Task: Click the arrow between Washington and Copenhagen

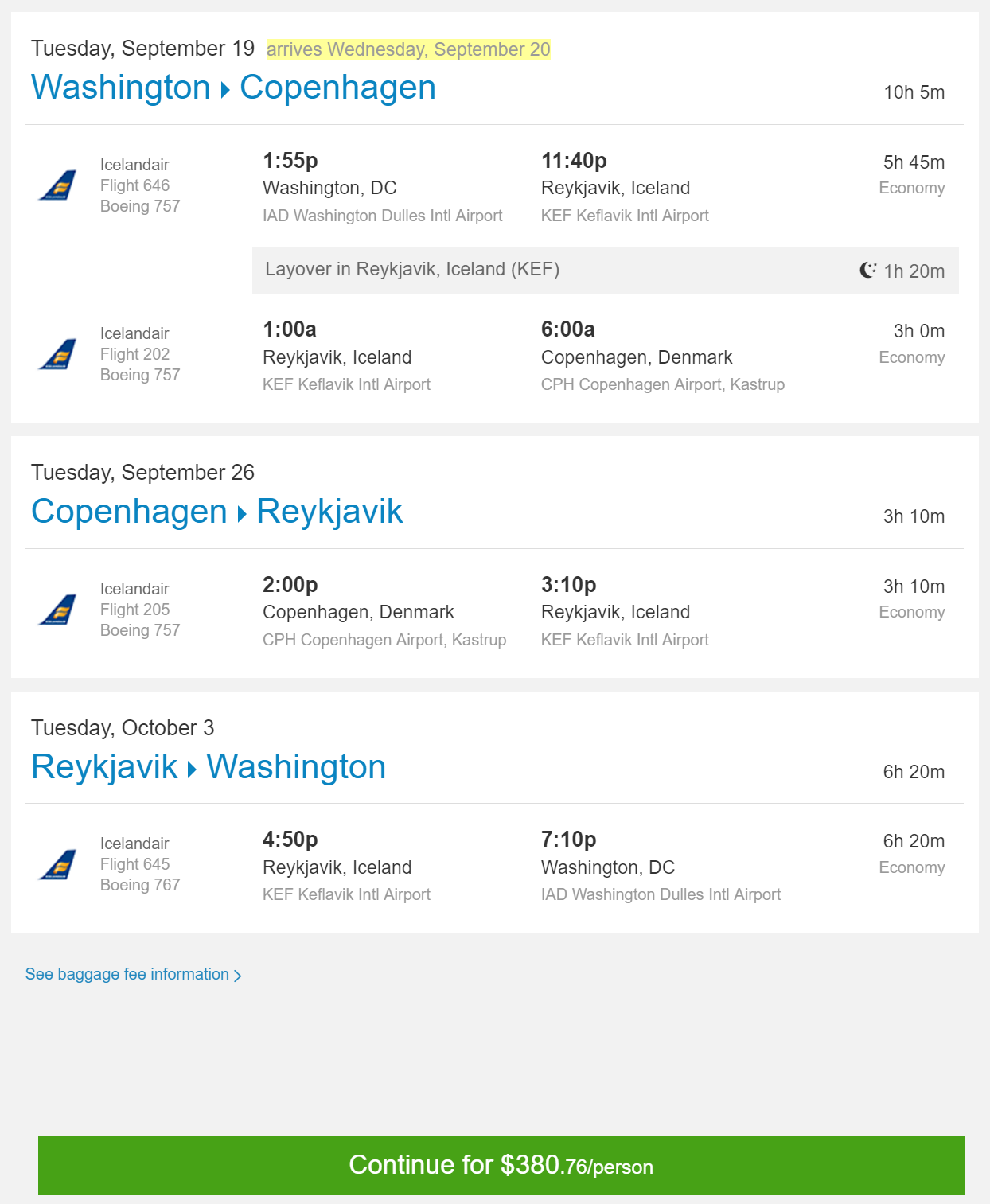Action: click(225, 91)
